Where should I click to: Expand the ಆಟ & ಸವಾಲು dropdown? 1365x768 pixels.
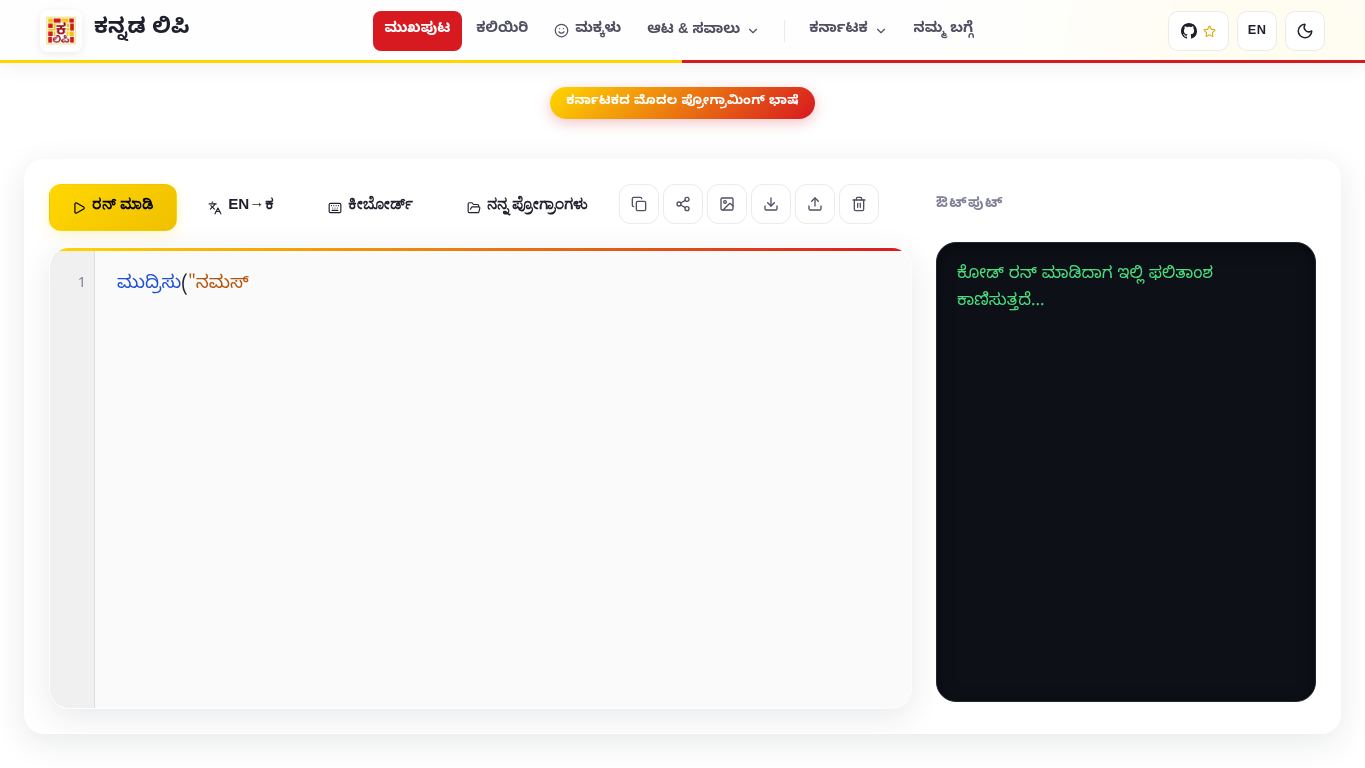point(703,30)
